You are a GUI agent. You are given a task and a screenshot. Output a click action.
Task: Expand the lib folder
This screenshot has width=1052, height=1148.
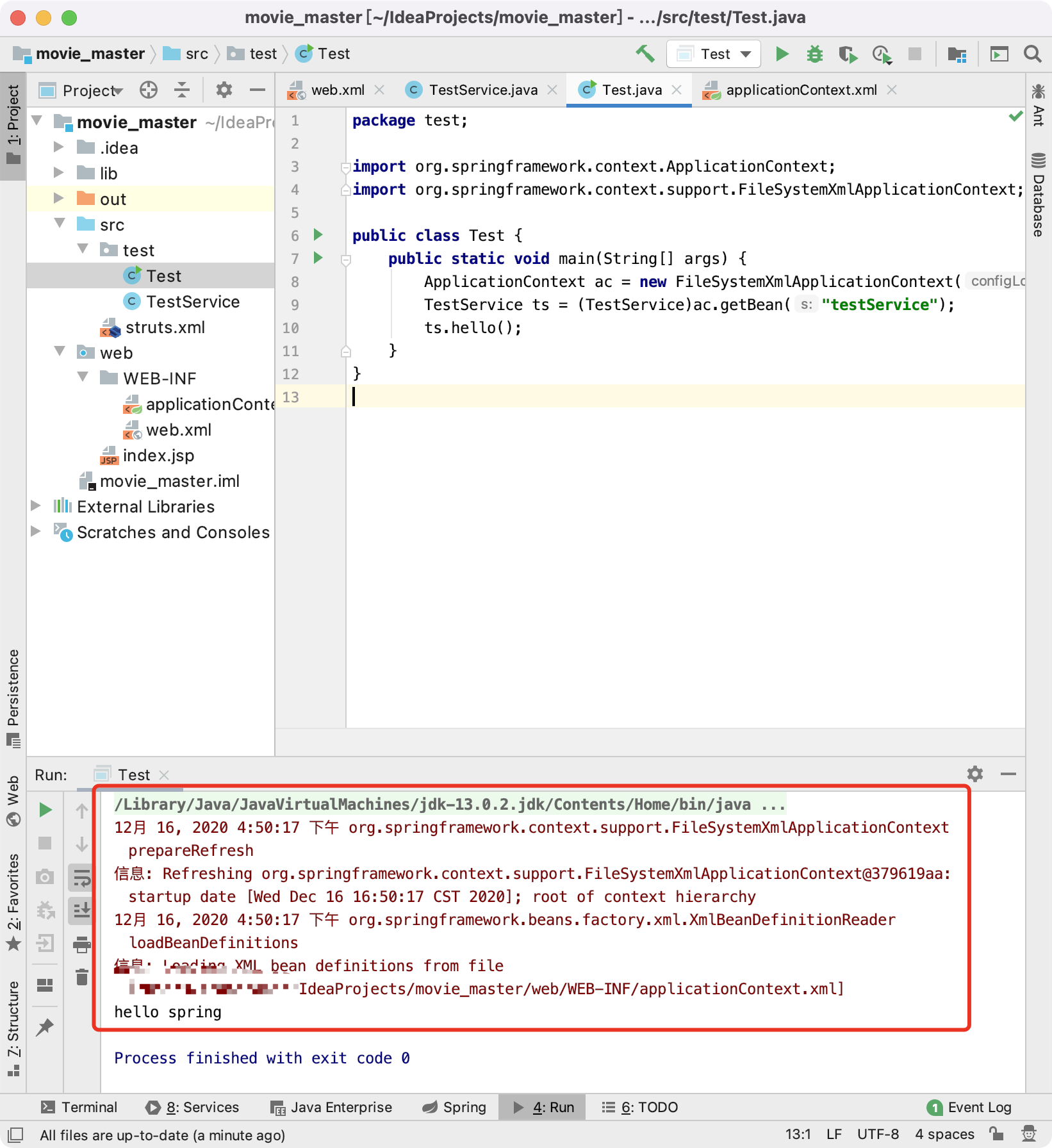[x=59, y=172]
